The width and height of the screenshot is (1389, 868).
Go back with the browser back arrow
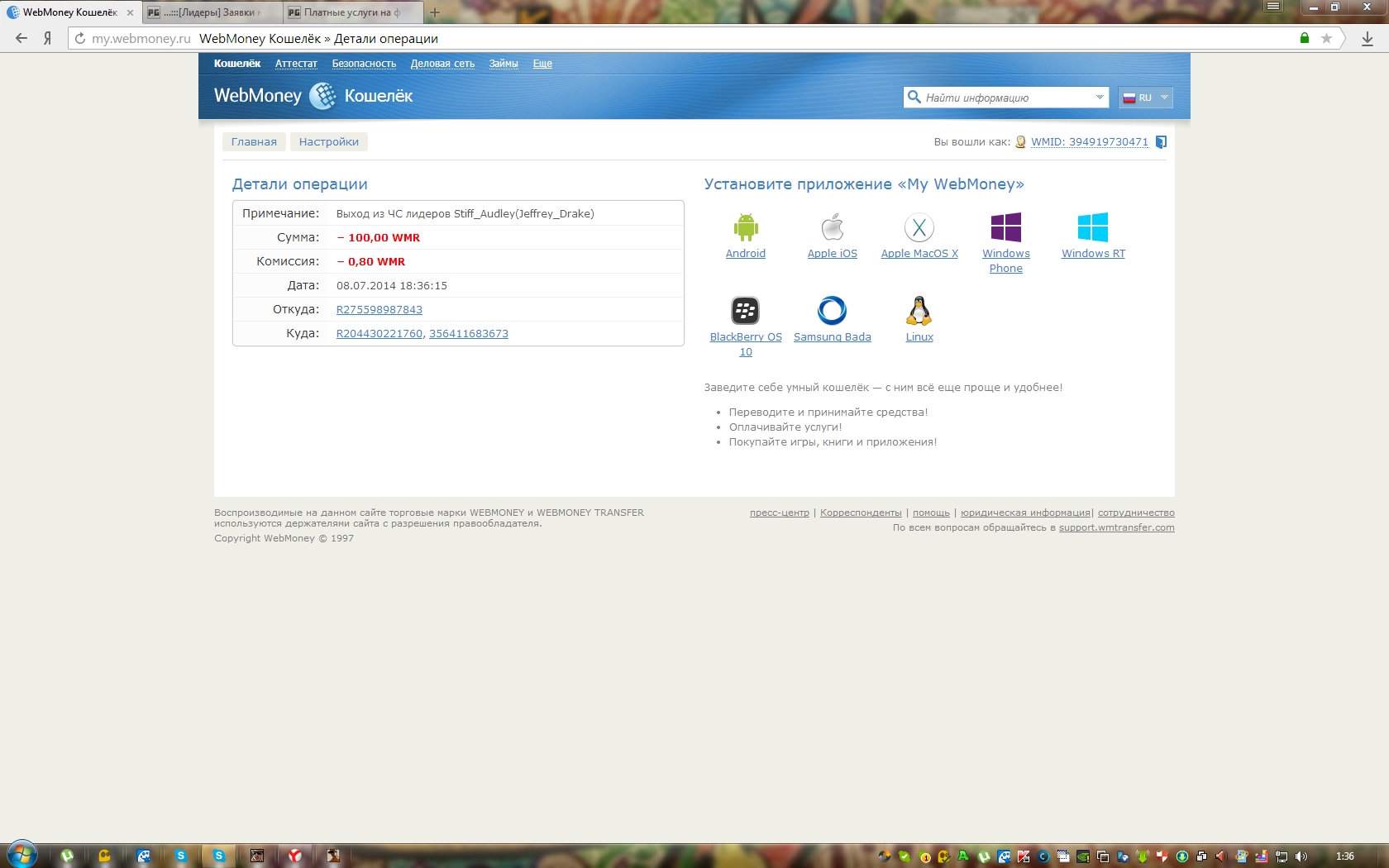(x=21, y=38)
